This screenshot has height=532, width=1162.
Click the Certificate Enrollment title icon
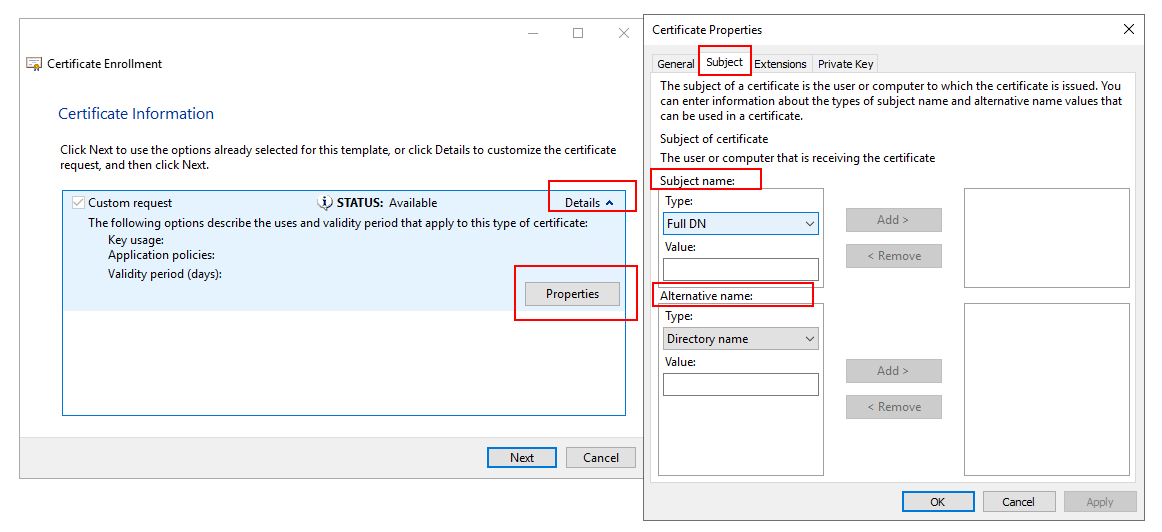[x=34, y=64]
